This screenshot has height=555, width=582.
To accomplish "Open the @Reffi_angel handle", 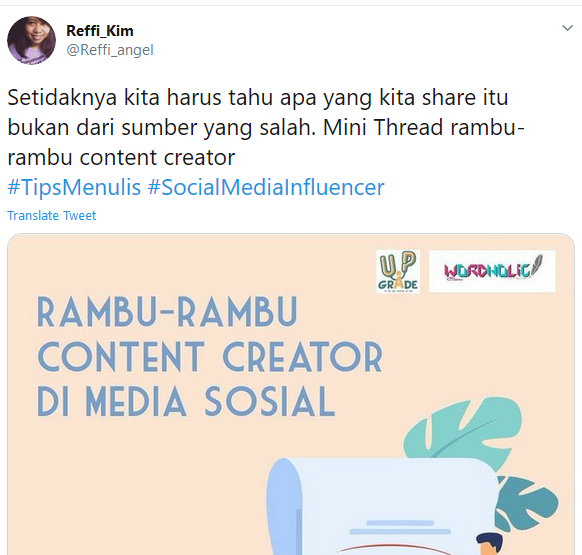I will pyautogui.click(x=110, y=50).
